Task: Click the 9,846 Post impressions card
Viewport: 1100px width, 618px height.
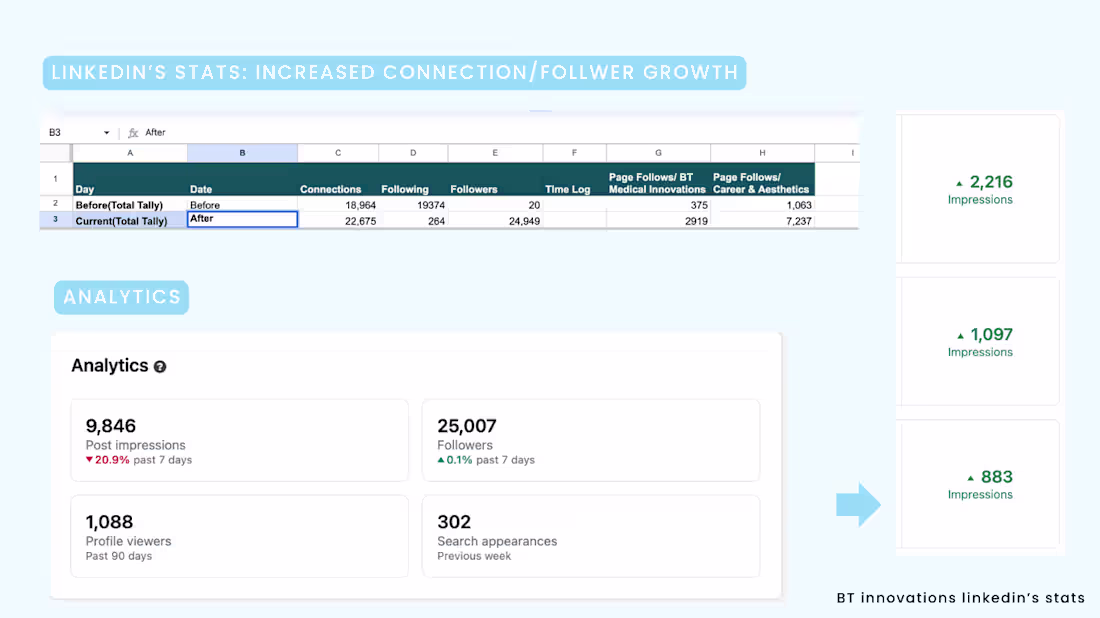Action: [240, 440]
